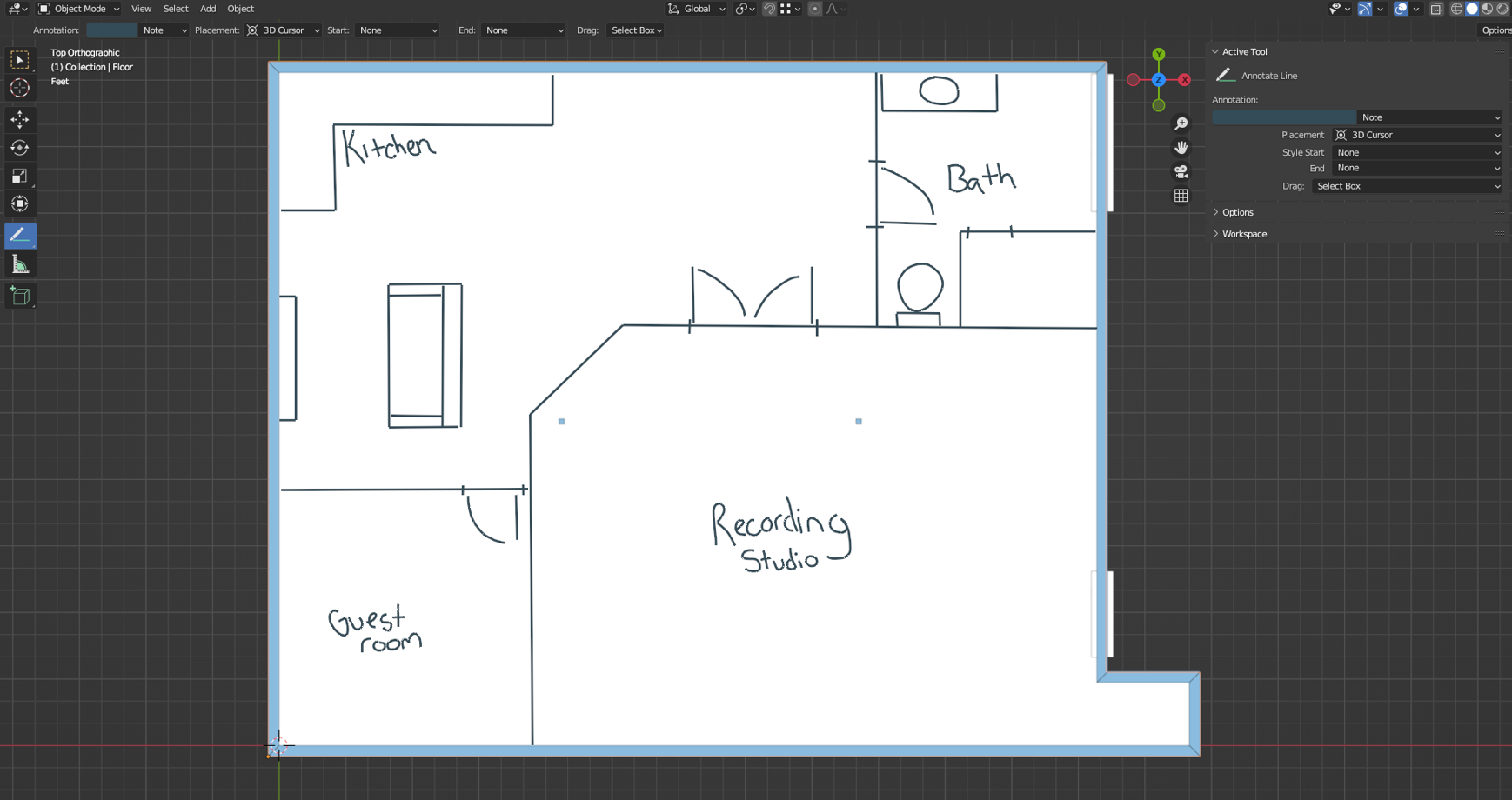Screen dimensions: 1512x800
Task: Open sidebar Note layer dropdown
Action: tap(1430, 117)
